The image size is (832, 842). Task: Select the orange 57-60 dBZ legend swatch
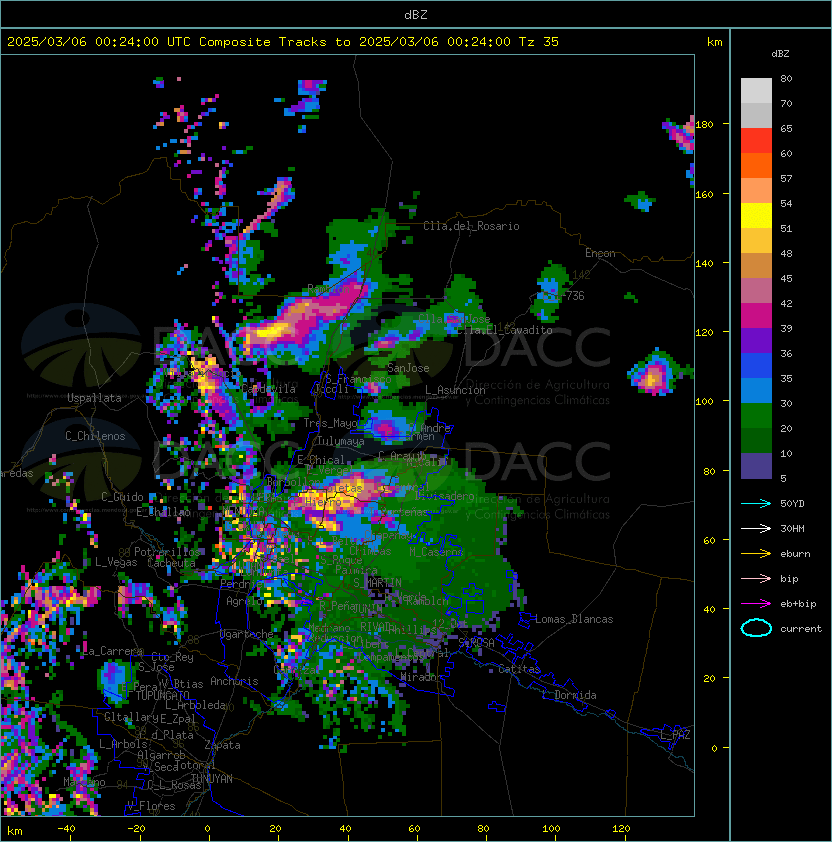click(756, 166)
